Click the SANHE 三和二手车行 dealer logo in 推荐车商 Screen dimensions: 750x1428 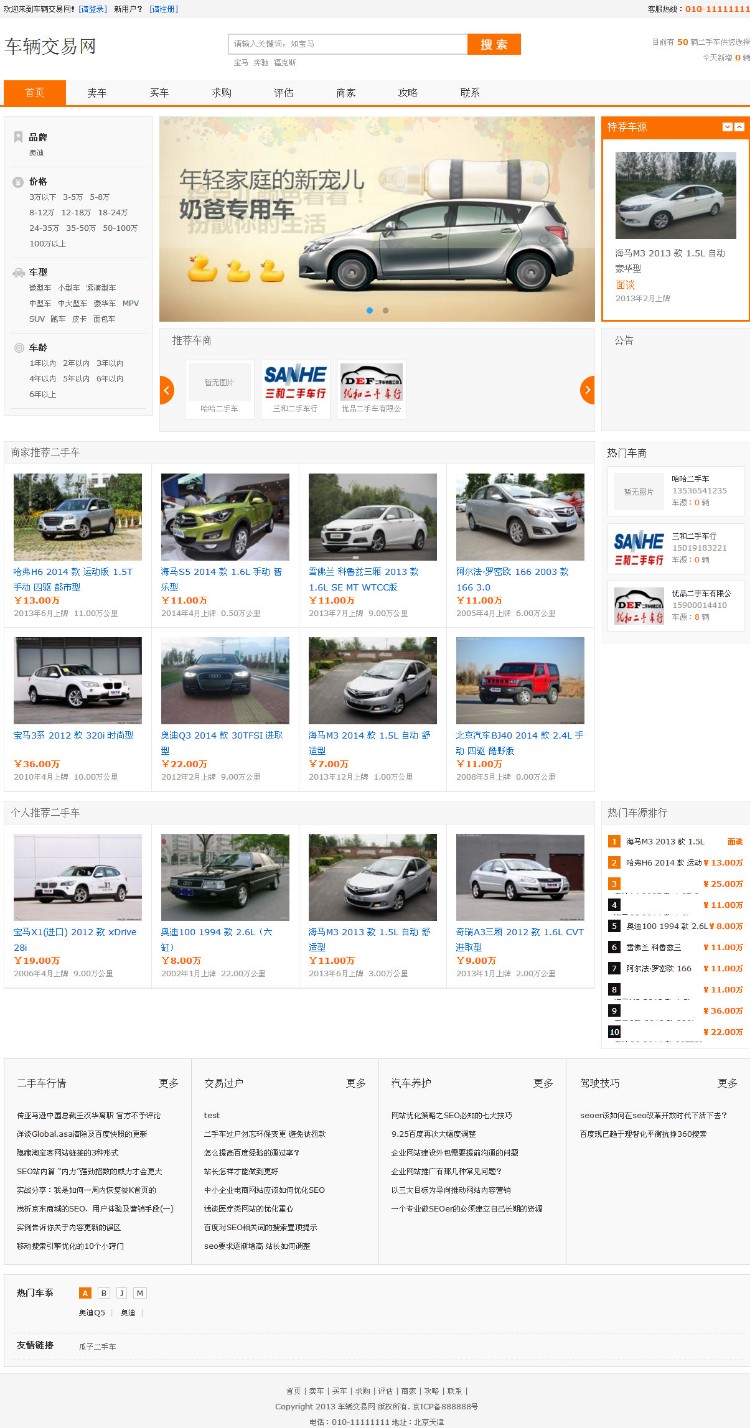[295, 381]
